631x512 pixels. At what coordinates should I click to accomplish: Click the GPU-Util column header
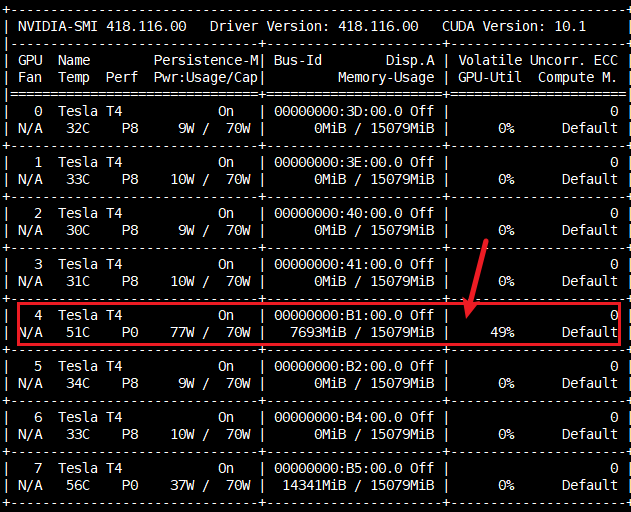point(490,77)
